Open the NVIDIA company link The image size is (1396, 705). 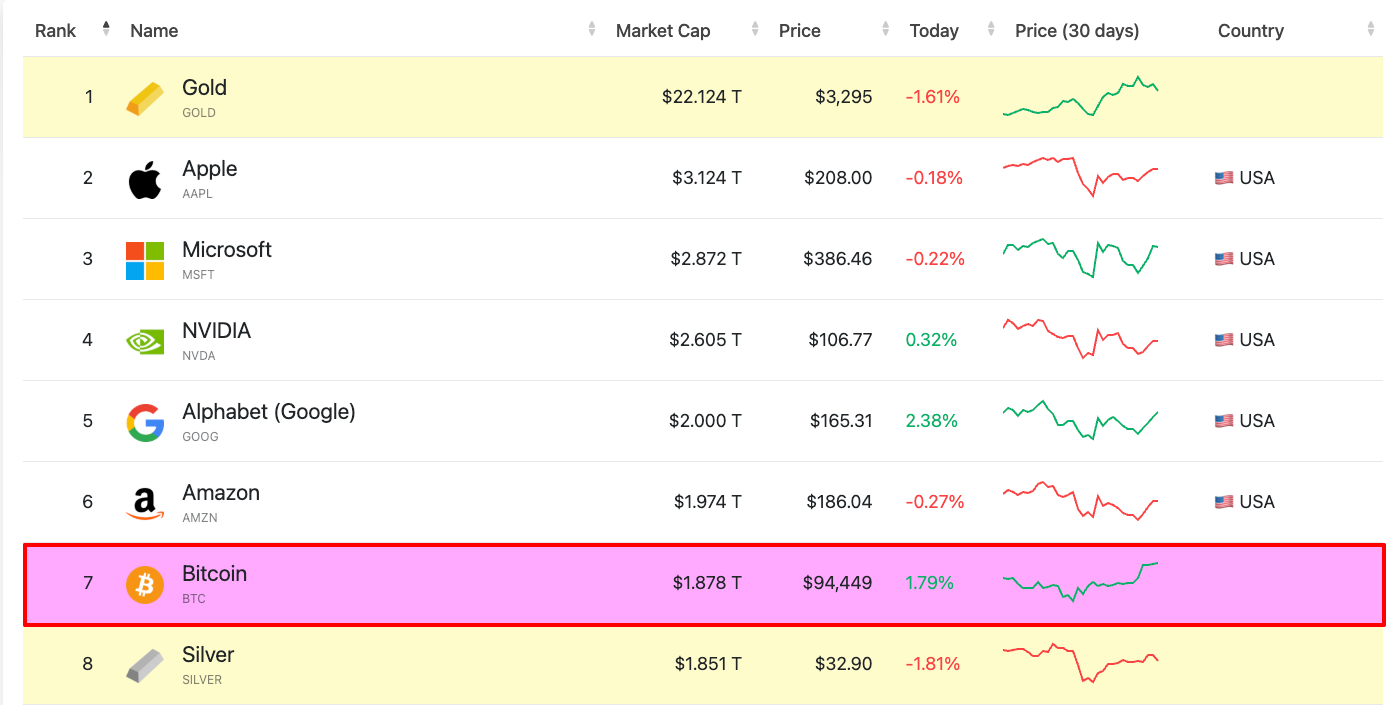click(x=216, y=331)
